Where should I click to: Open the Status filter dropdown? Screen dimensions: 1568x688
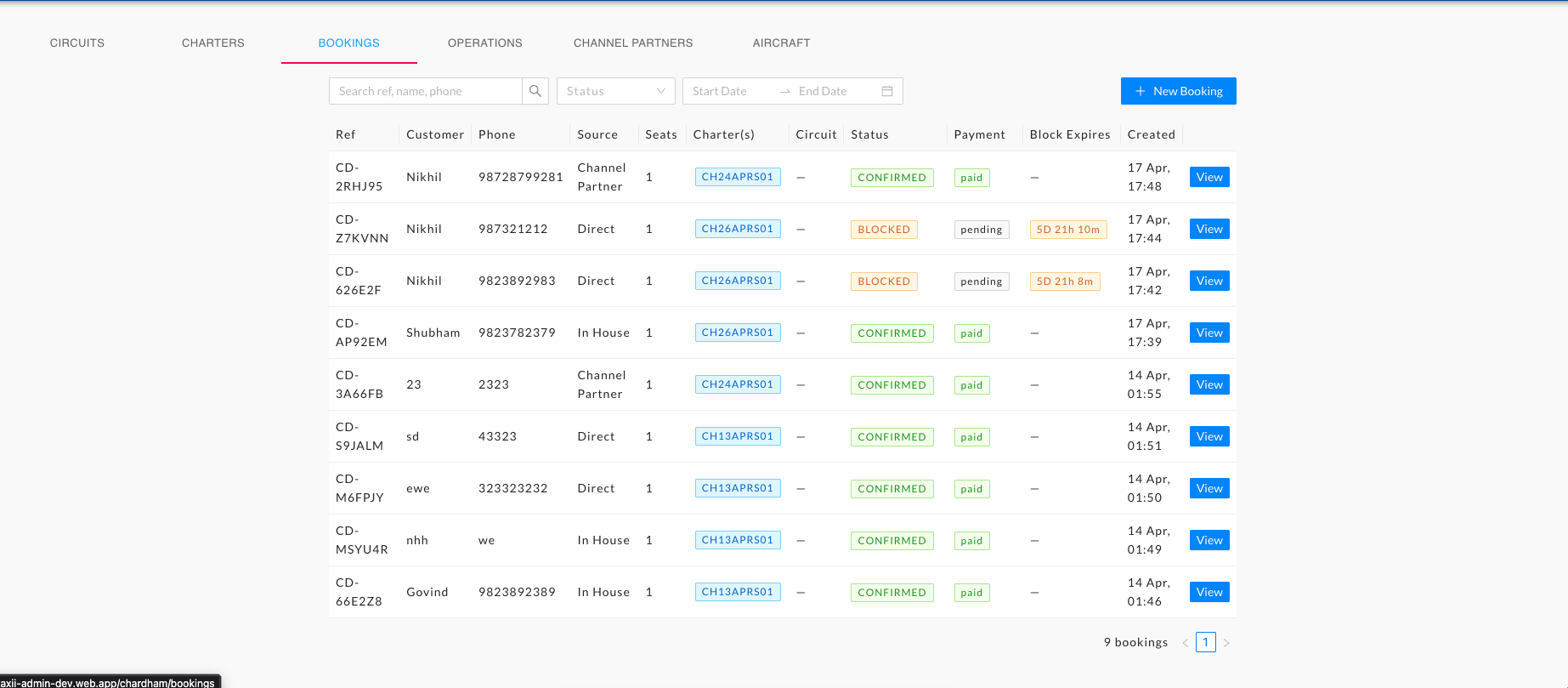(615, 91)
